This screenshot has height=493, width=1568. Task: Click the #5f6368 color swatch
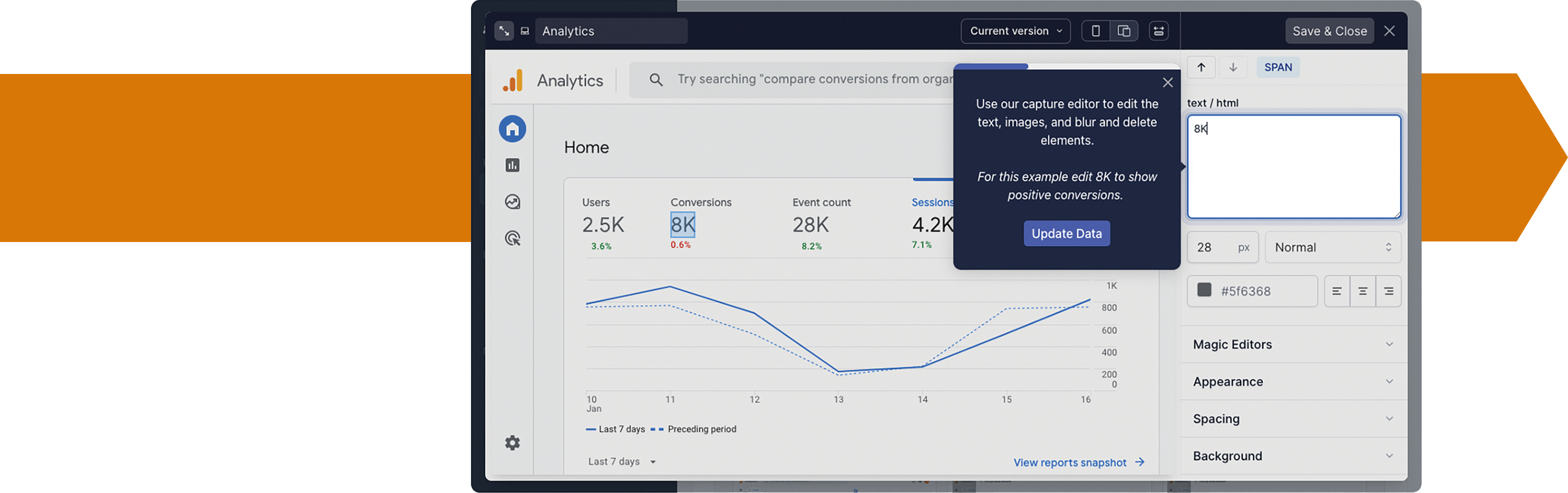(1203, 290)
